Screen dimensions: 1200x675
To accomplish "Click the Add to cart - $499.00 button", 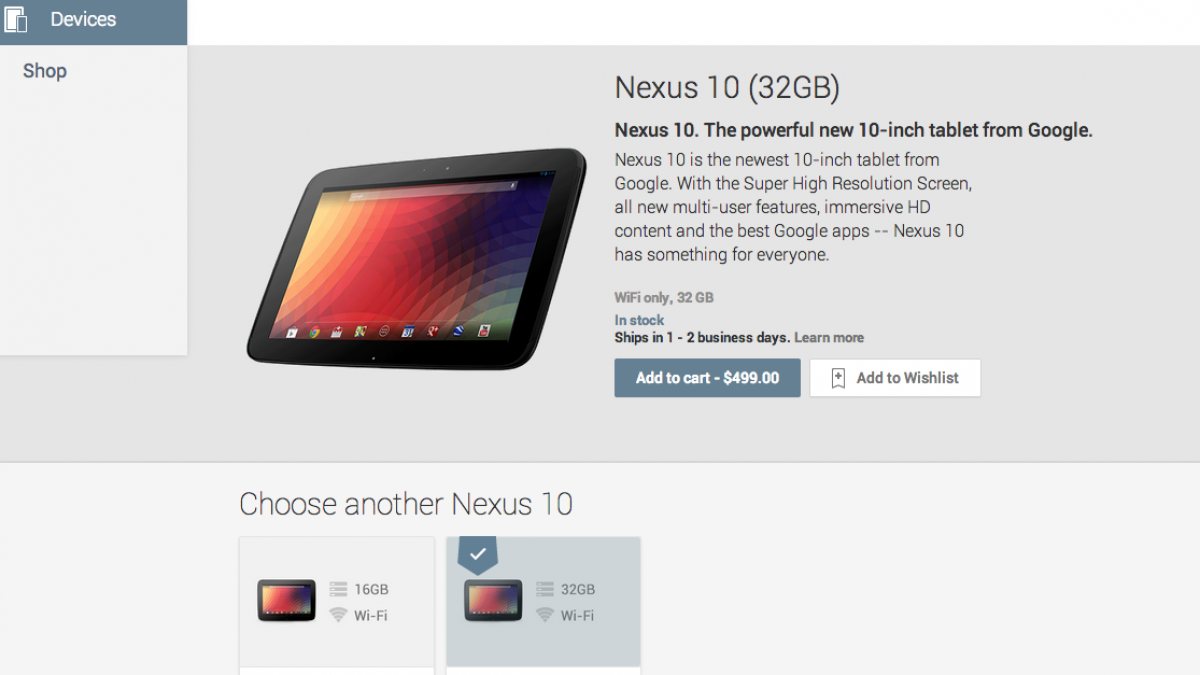I will point(707,378).
